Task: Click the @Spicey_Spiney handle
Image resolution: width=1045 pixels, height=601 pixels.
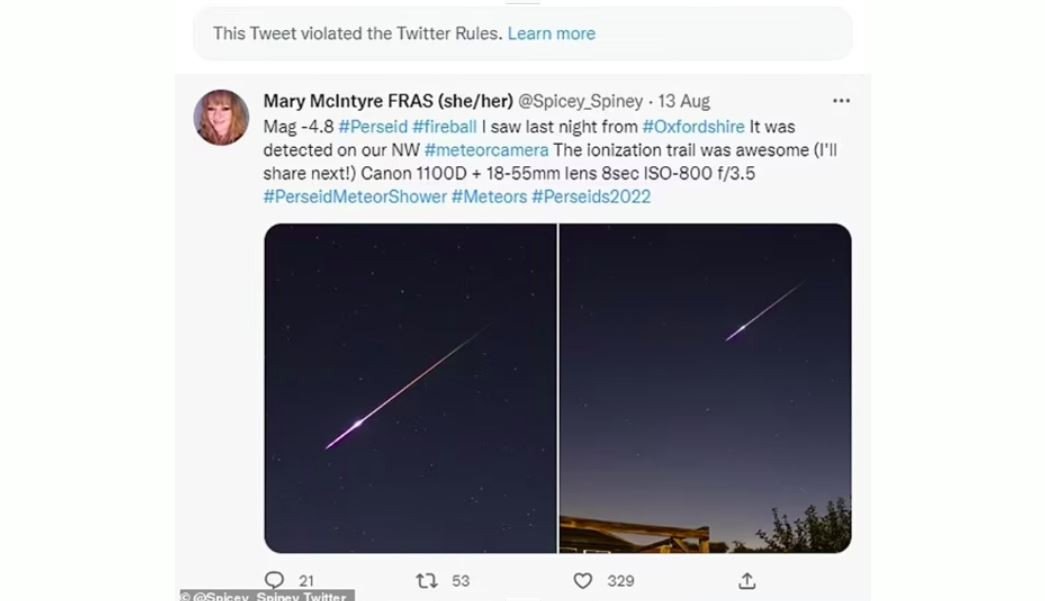Action: coord(580,101)
